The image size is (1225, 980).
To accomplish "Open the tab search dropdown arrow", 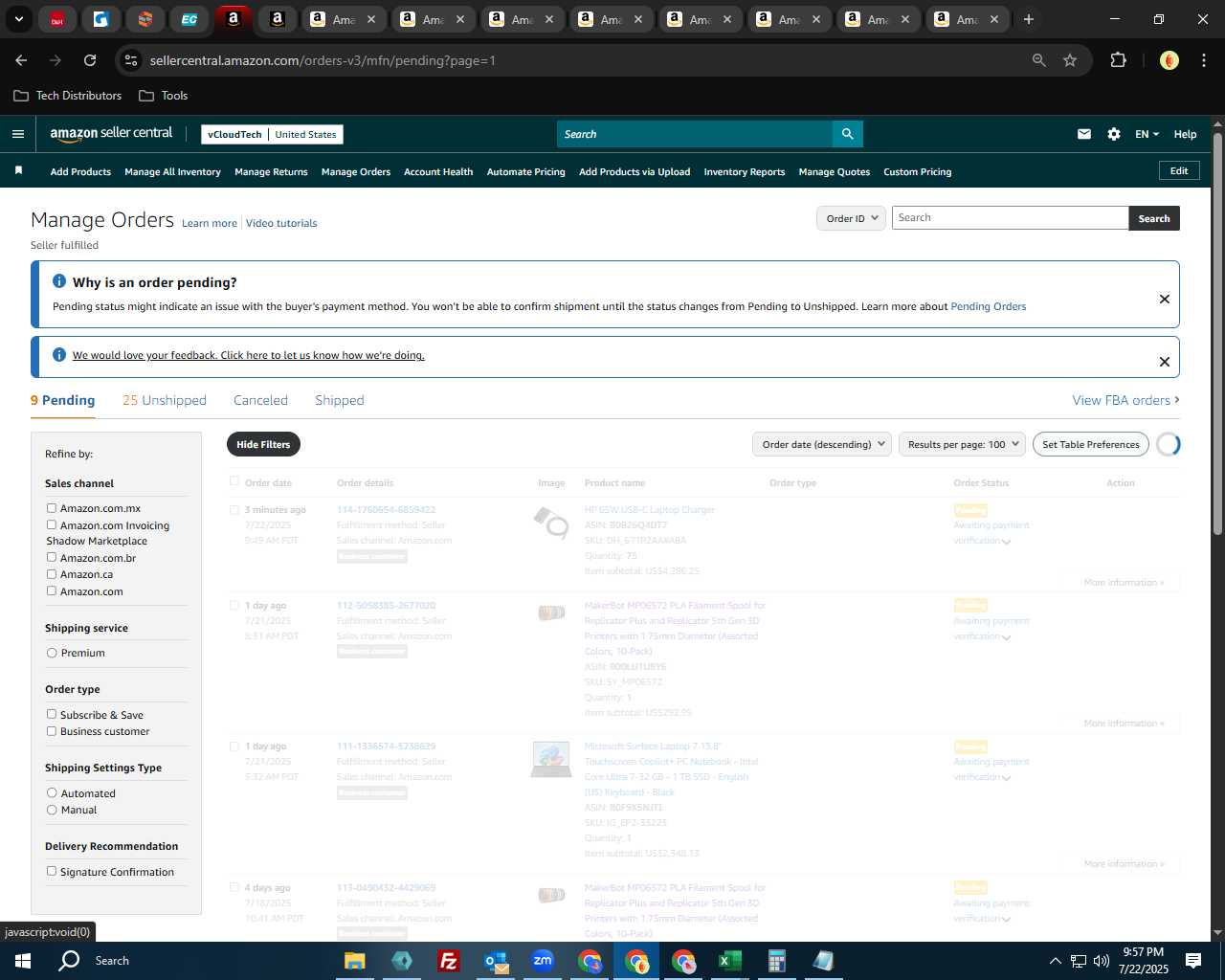I will [18, 19].
